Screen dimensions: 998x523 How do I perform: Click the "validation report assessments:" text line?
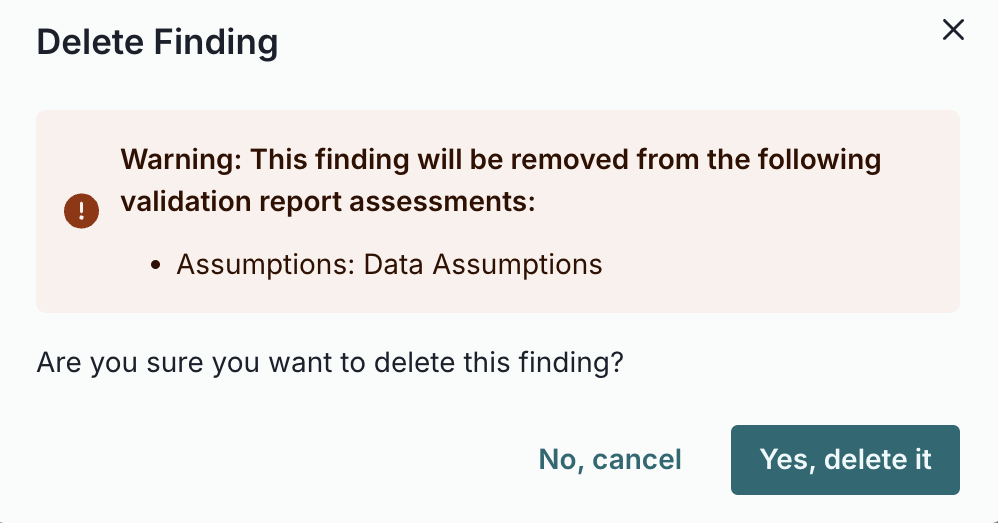click(x=328, y=201)
